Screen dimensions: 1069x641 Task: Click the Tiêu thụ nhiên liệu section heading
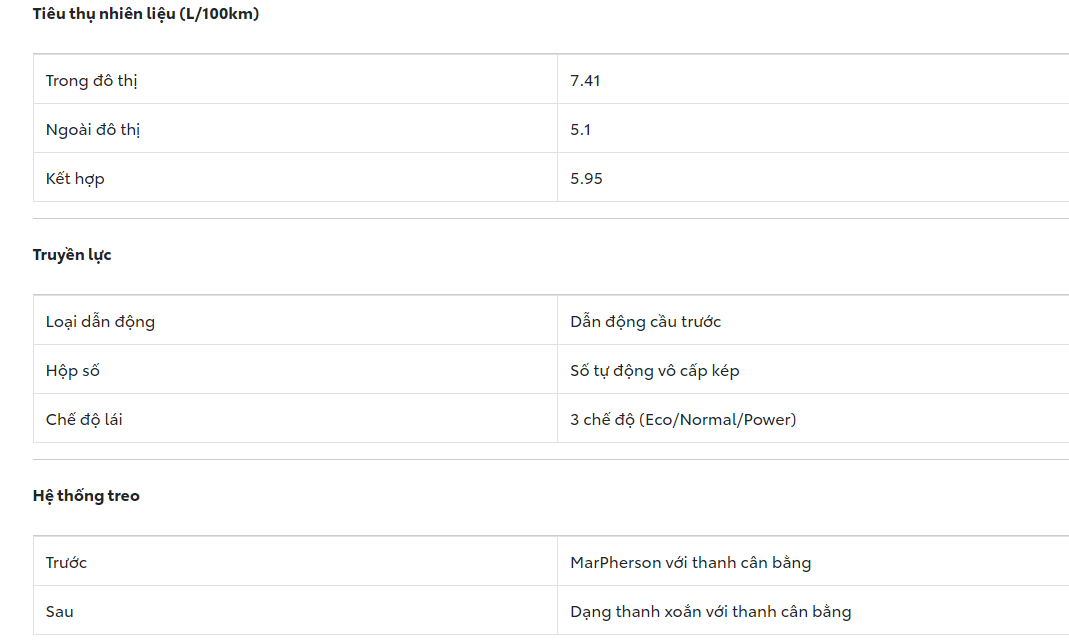pyautogui.click(x=104, y=14)
